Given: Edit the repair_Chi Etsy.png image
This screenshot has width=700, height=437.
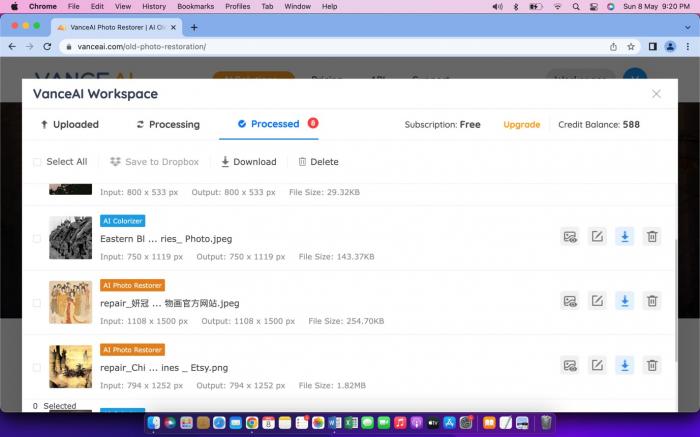Looking at the screenshot, I should [597, 366].
